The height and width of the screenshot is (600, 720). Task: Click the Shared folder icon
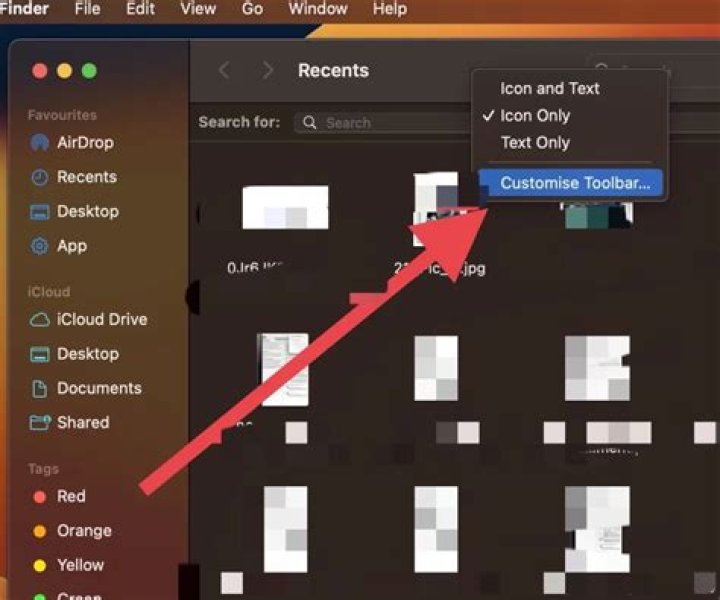(39, 422)
